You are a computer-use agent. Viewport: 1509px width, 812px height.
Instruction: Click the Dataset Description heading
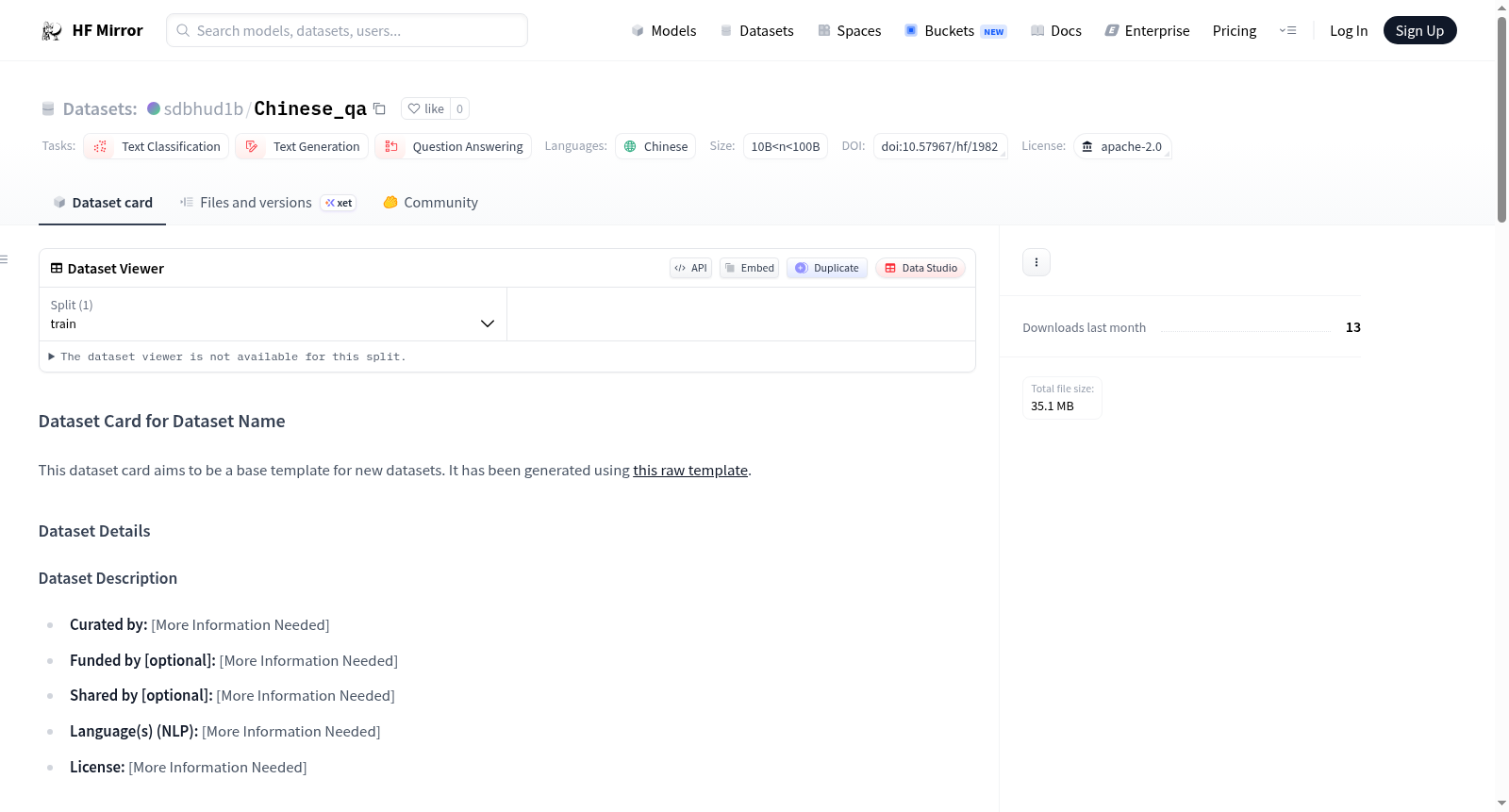tap(108, 578)
